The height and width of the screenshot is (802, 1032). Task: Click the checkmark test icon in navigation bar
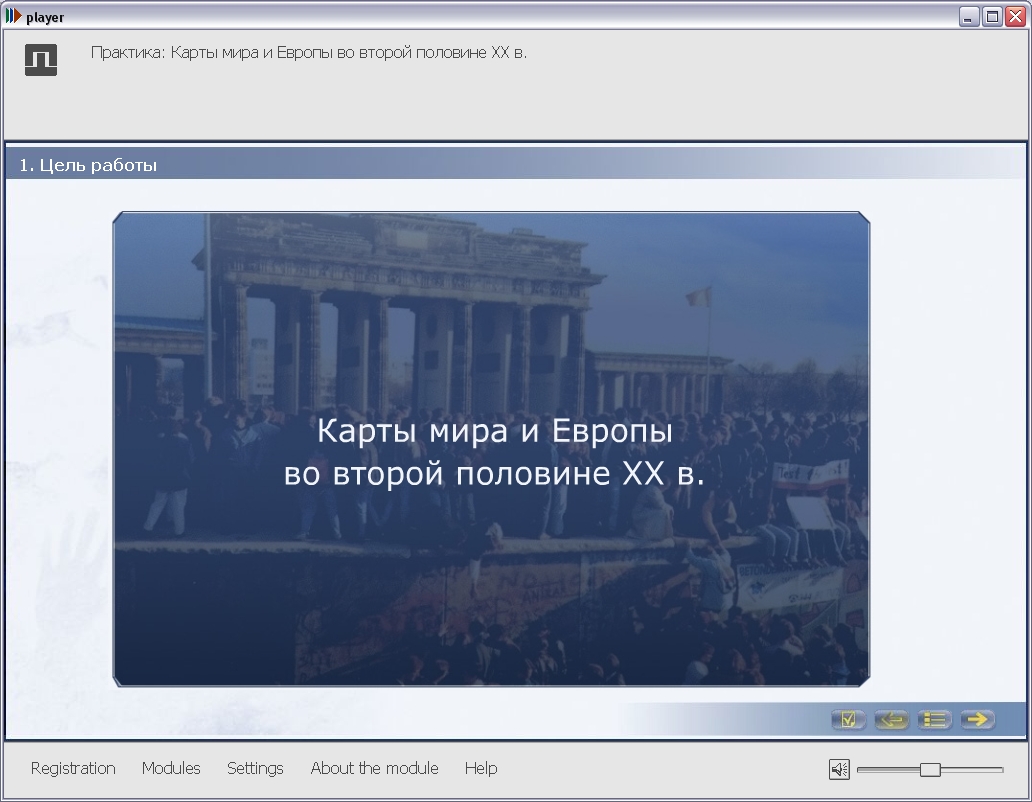[x=848, y=719]
